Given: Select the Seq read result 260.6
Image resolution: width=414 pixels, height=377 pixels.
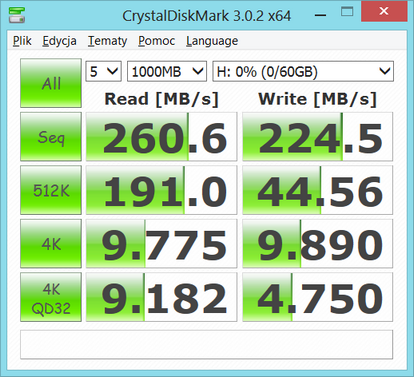Looking at the screenshot, I should point(161,137).
